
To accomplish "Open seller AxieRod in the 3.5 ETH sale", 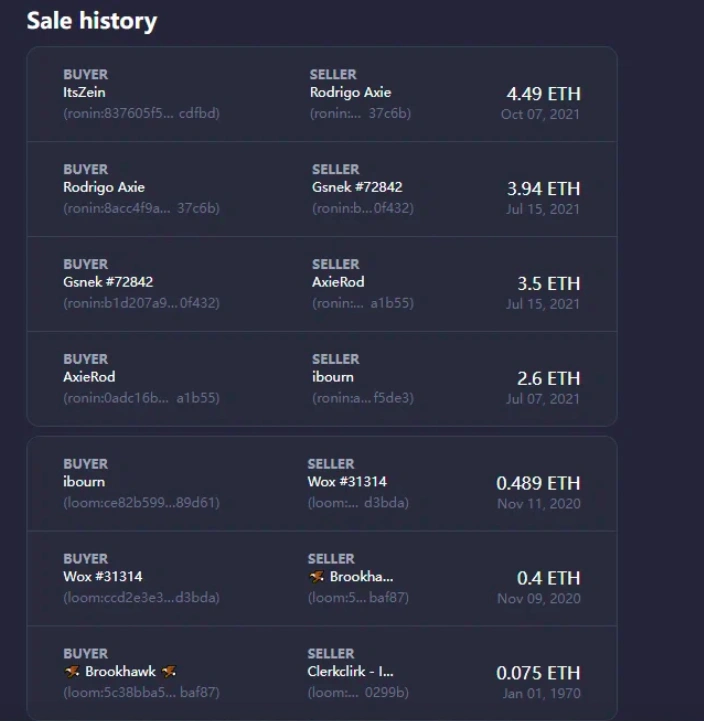I will tap(338, 282).
